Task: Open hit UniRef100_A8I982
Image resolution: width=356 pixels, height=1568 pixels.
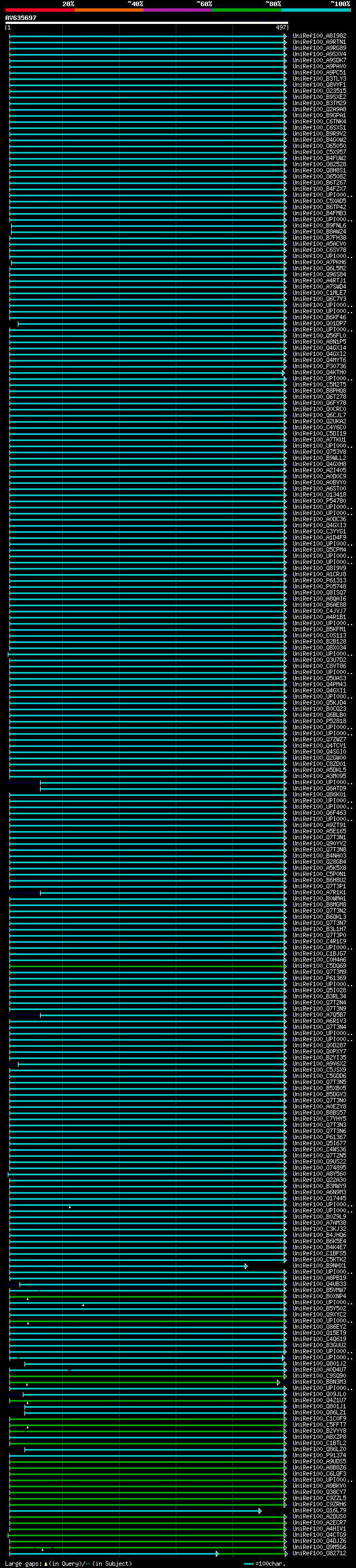Action: coord(319,36)
